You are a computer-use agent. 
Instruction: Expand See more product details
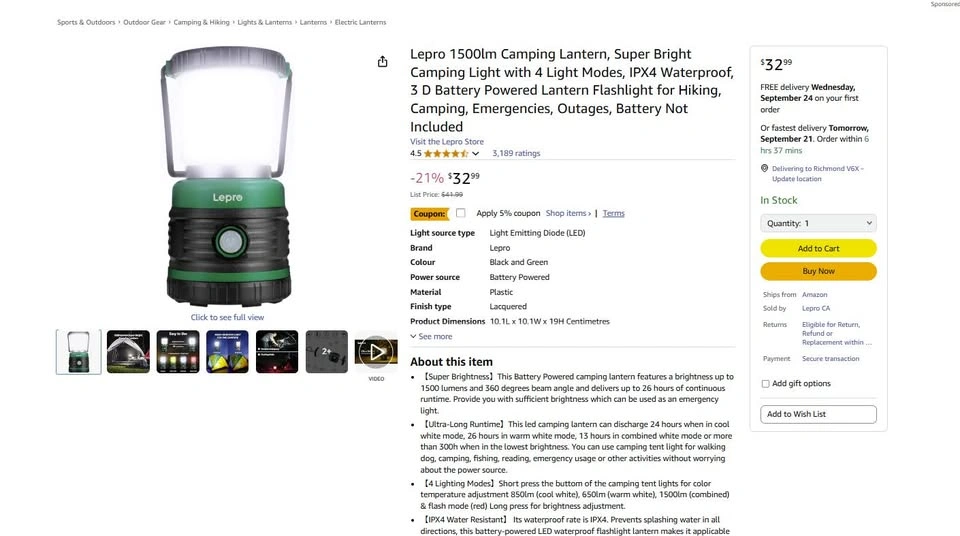(431, 336)
